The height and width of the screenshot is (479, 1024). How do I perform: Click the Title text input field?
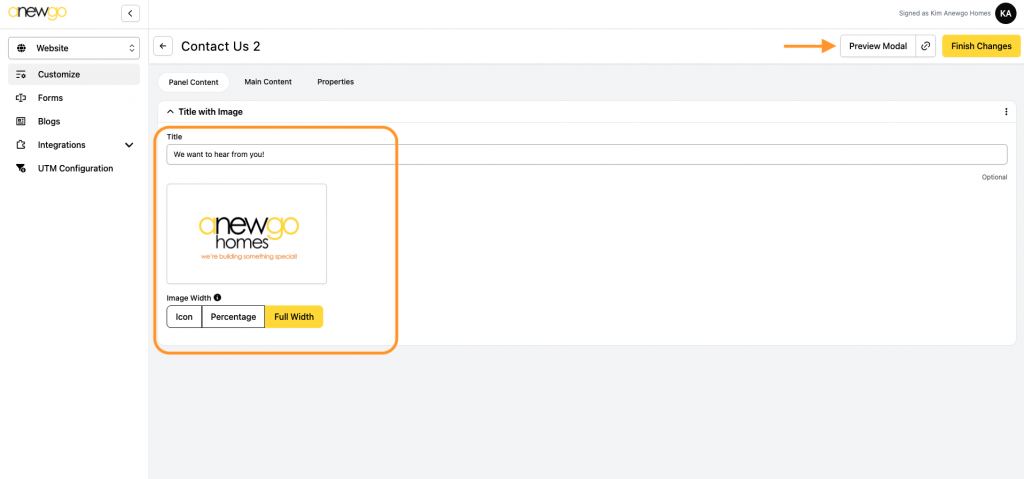click(x=586, y=154)
